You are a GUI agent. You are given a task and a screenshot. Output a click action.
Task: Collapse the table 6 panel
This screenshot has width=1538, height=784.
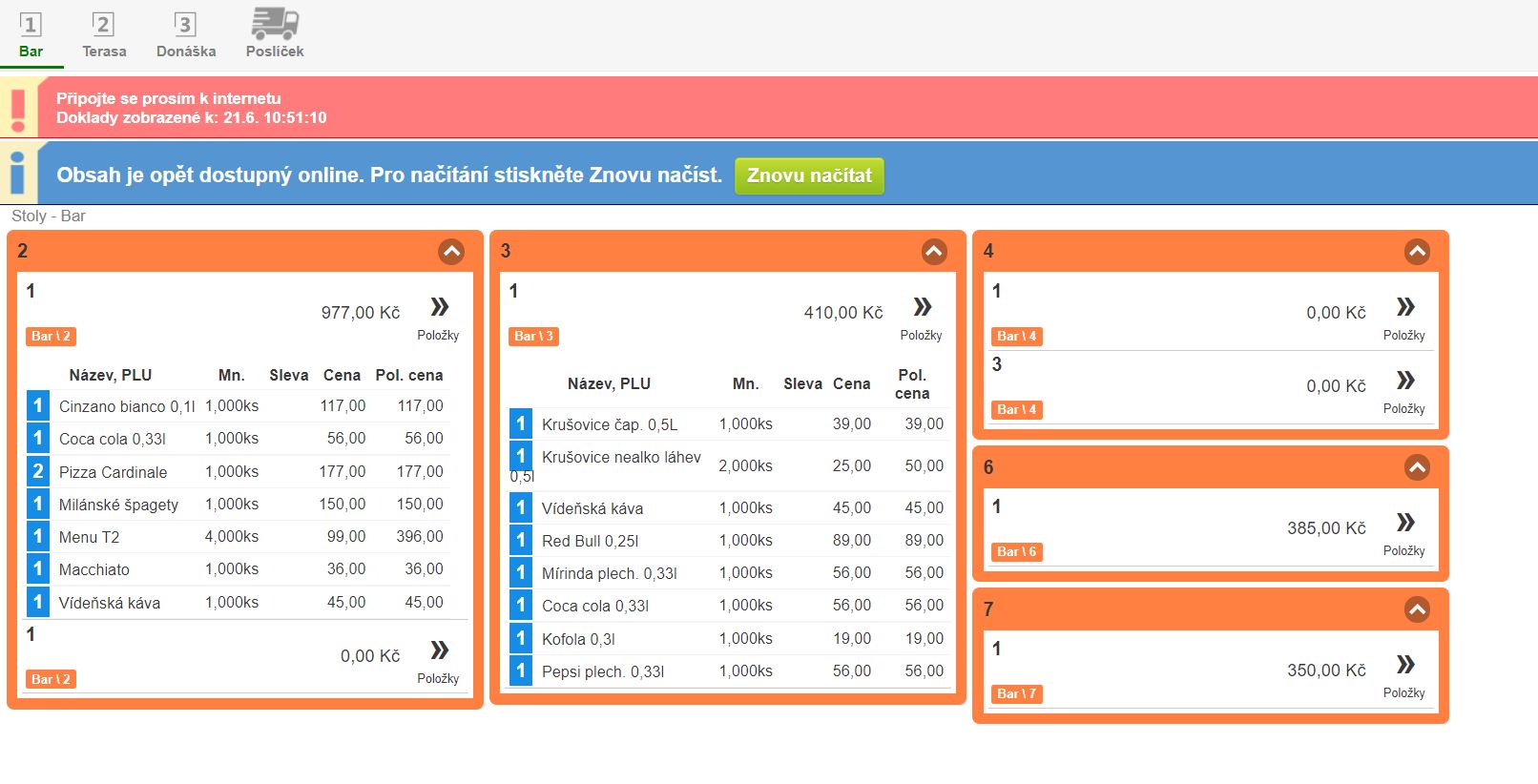1417,467
